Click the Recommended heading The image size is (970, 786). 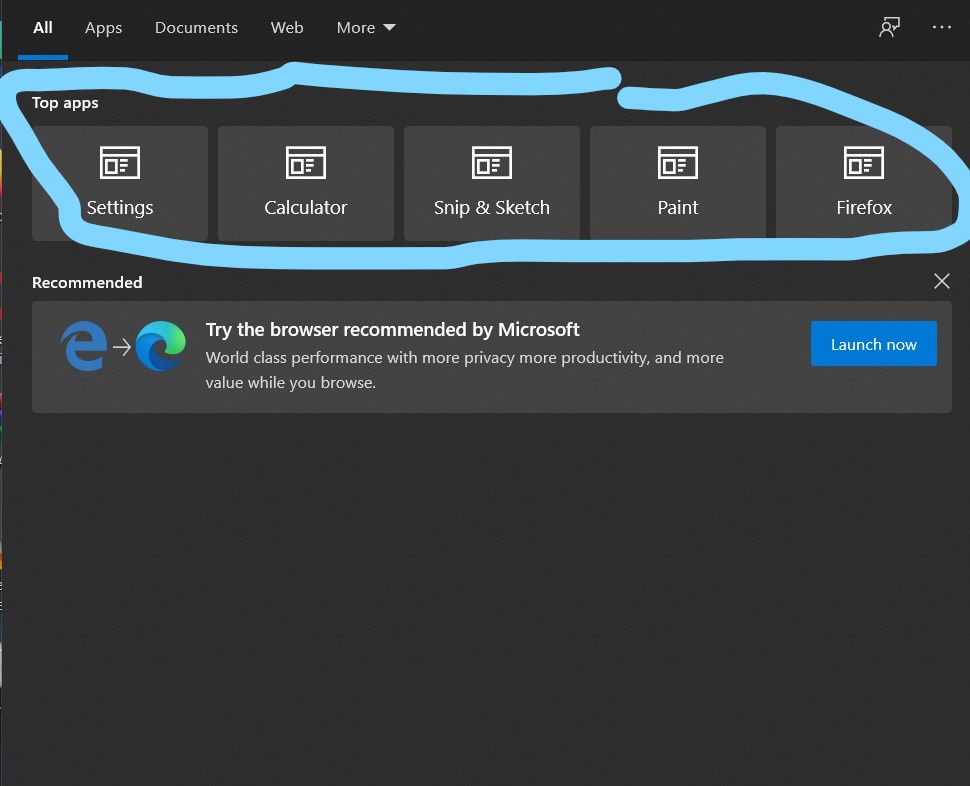pos(87,283)
